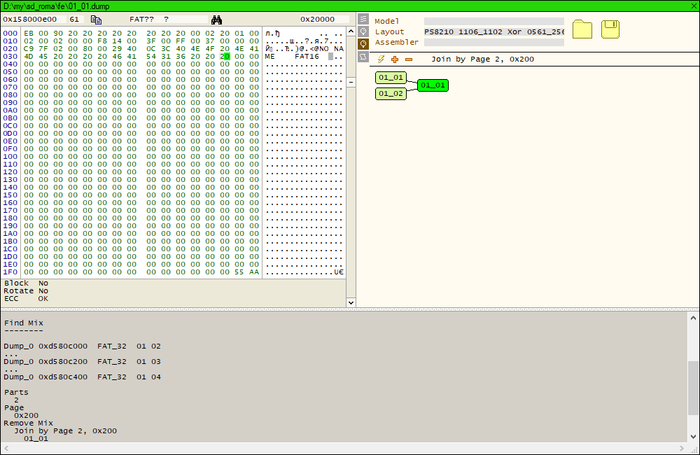Click the copy icon beside value 61
The width and height of the screenshot is (700, 455).
[x=96, y=19]
